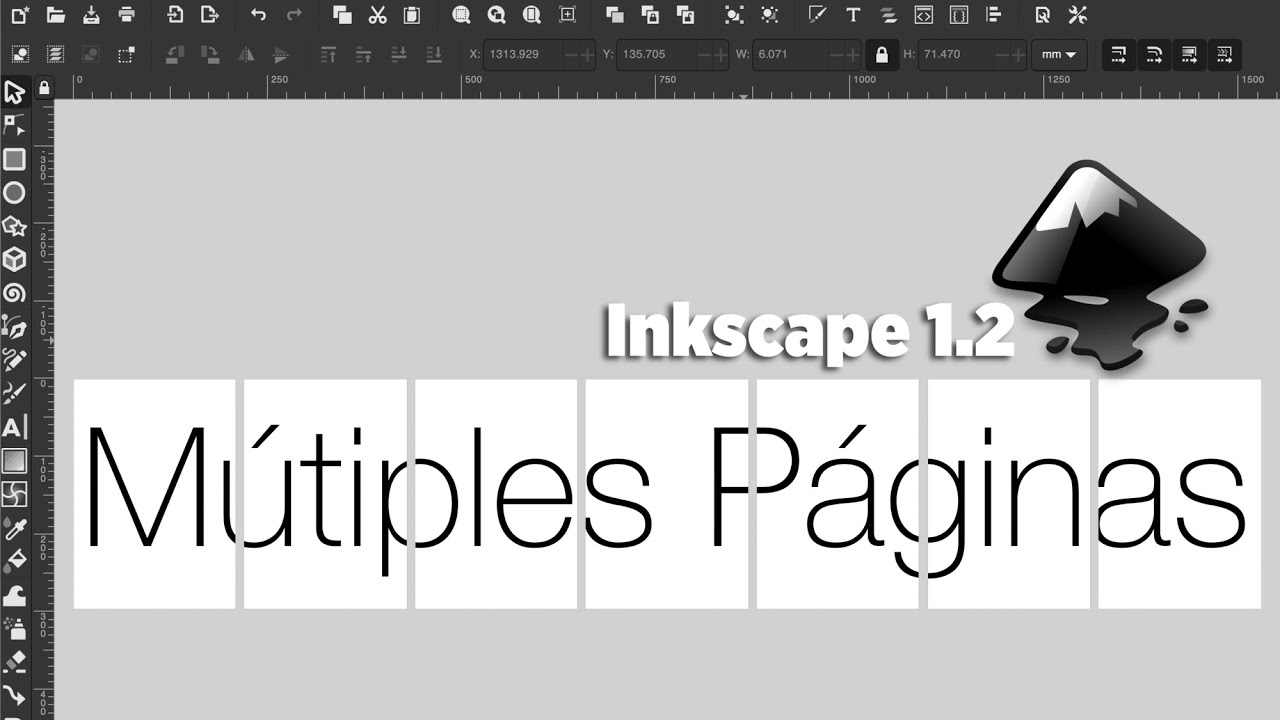Flip selection vertically
Viewport: 1280px width, 720px height.
pos(279,54)
